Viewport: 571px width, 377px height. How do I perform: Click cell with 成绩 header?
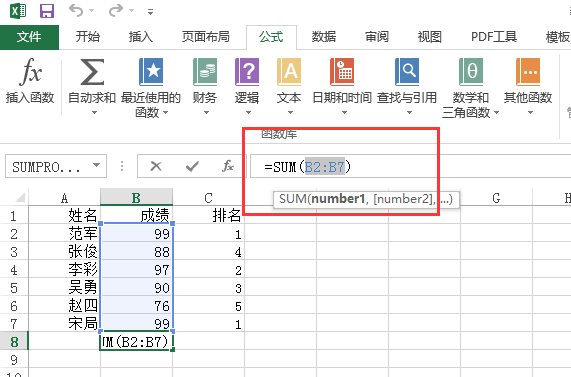pyautogui.click(x=136, y=215)
